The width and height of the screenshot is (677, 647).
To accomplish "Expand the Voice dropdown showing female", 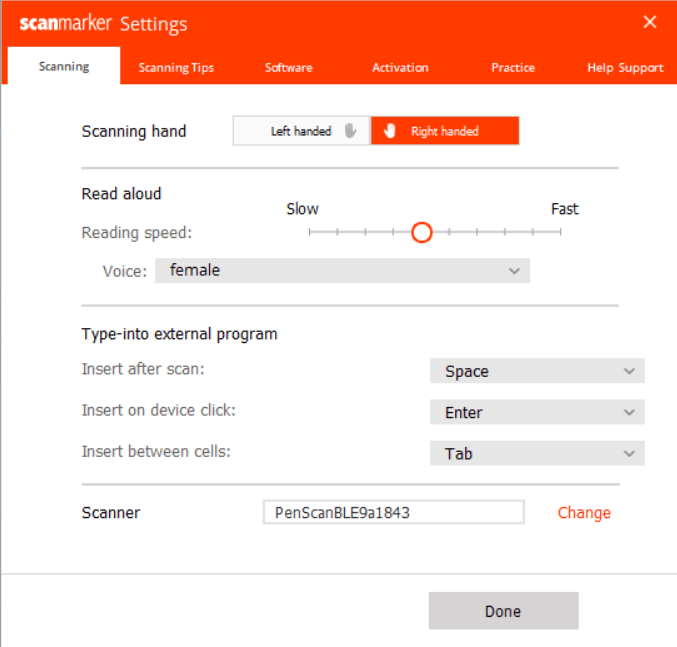I will [x=342, y=270].
